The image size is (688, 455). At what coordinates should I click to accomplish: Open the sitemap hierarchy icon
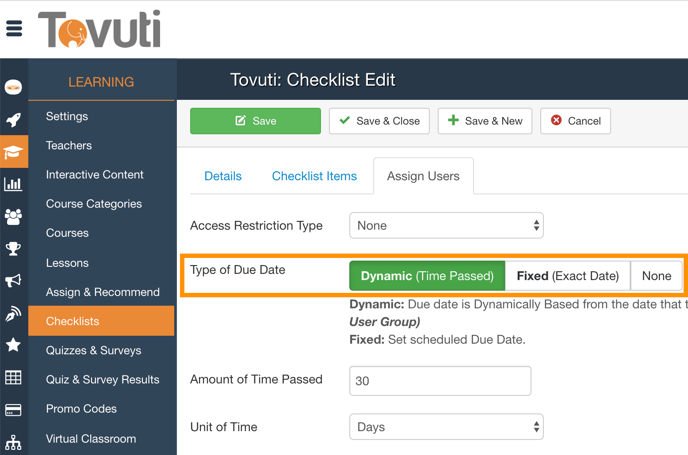click(13, 442)
